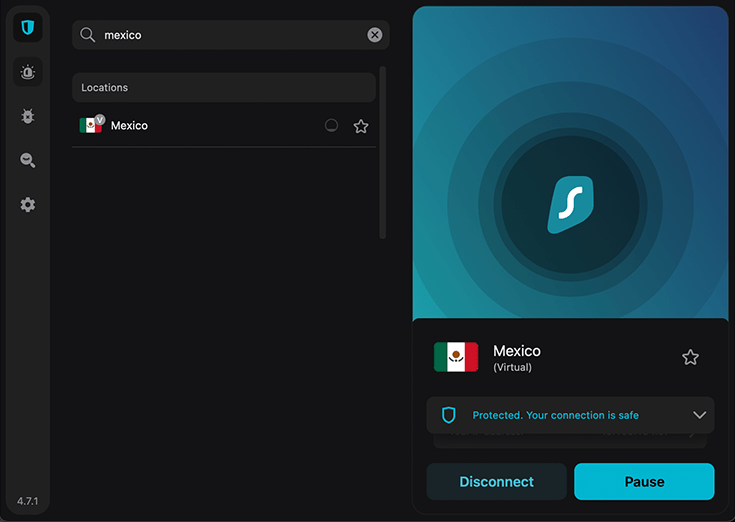Select the Locations tab header
735x522 pixels.
[x=224, y=87]
